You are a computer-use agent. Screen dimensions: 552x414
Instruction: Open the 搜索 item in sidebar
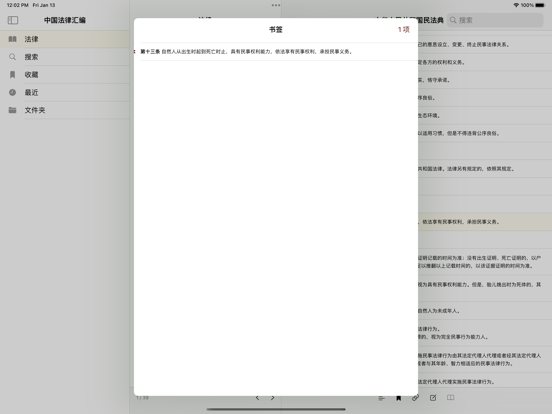tap(65, 57)
